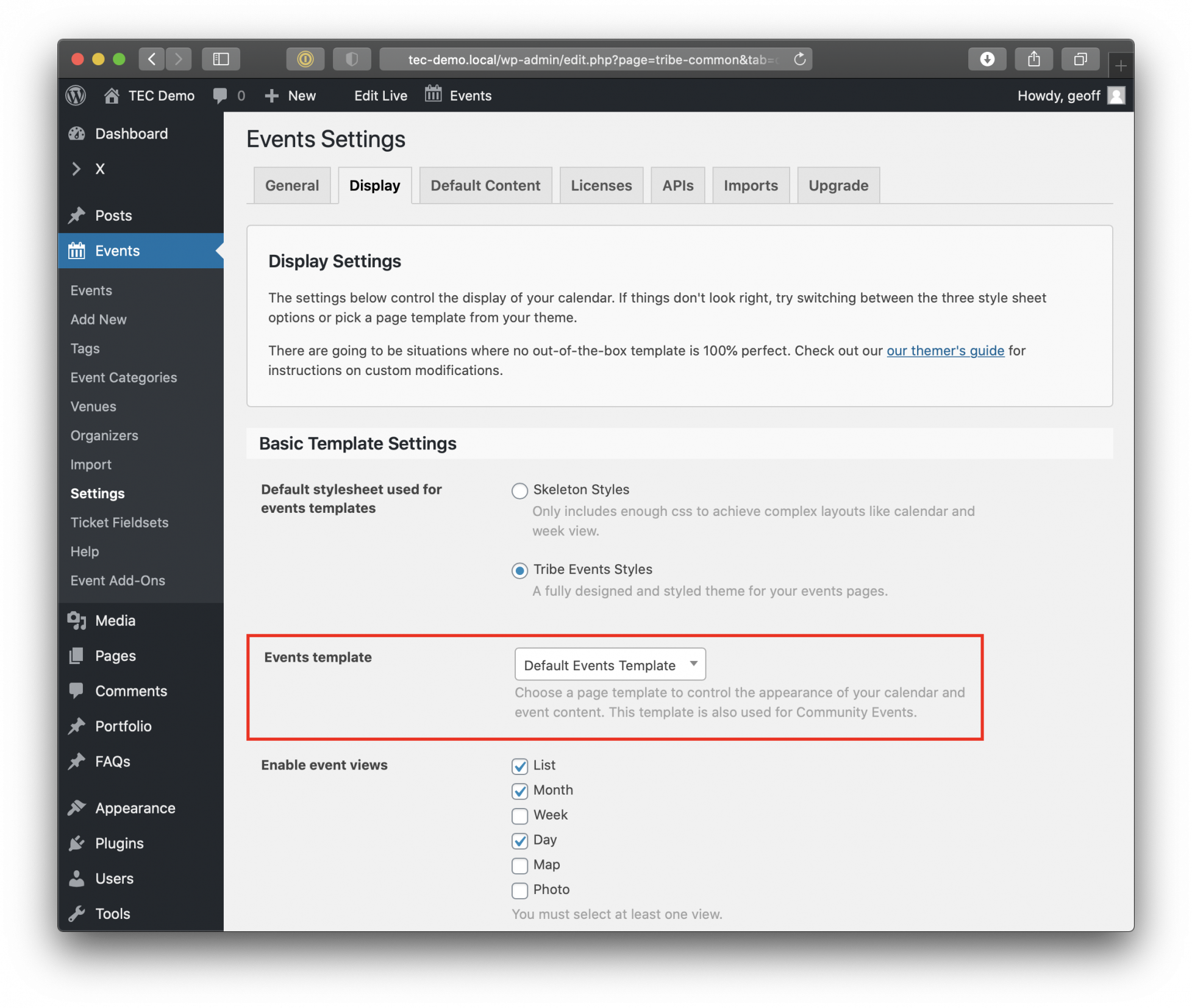This screenshot has height=1008, width=1192.
Task: Click the geoff user avatar
Action: (x=1116, y=96)
